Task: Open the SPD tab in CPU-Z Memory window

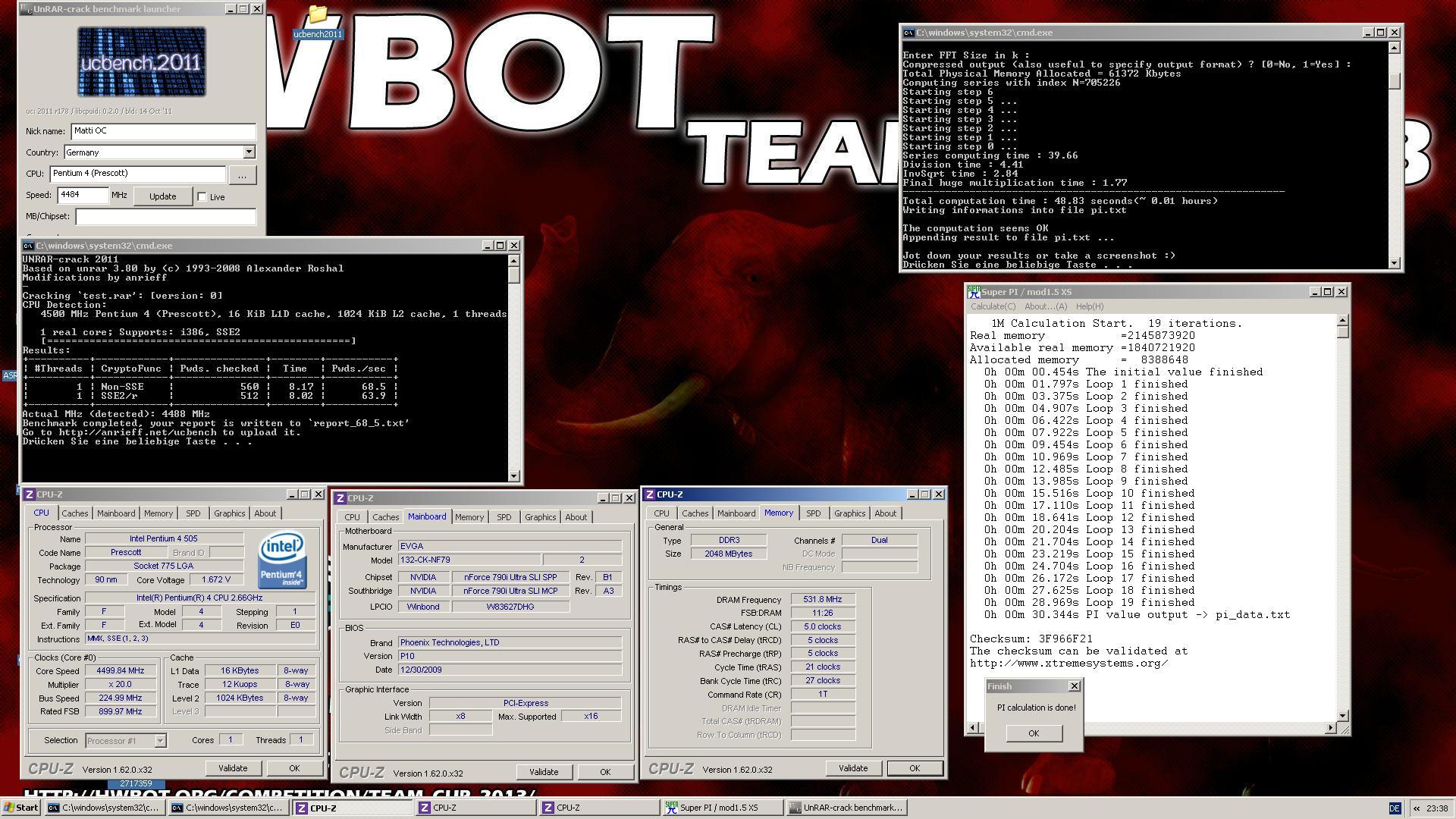Action: 813,513
